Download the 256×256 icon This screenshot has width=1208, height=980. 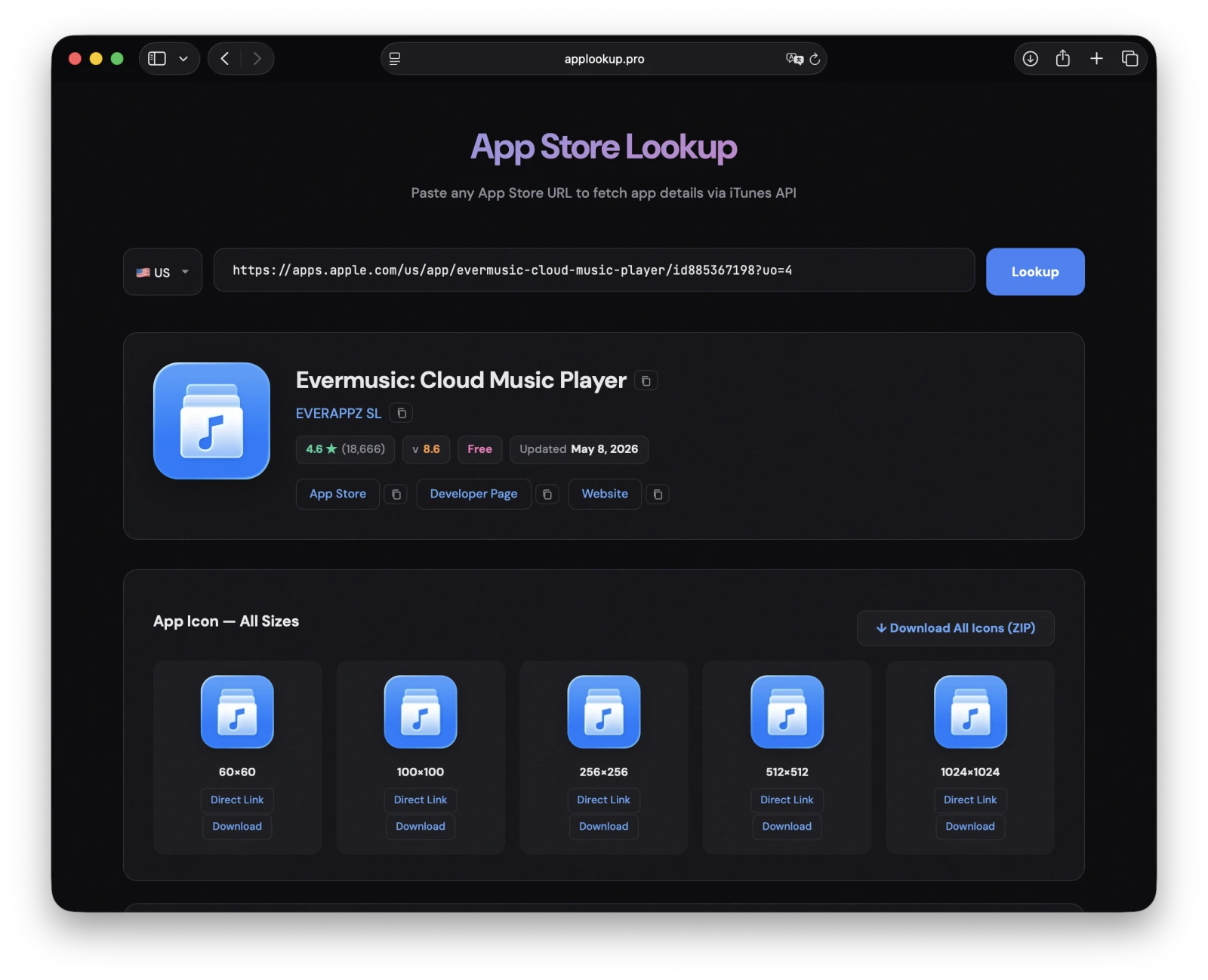click(604, 826)
